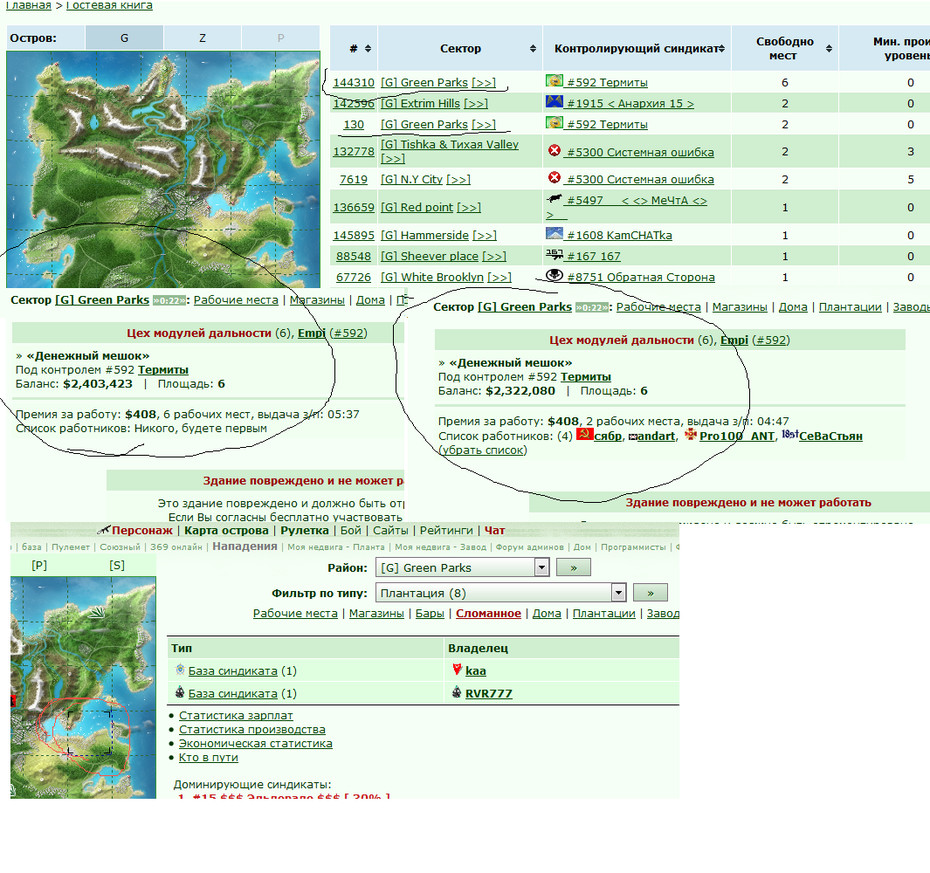Open the #8751 Обратная Сторона syndicate link
Screen dimensions: 930x873
click(x=641, y=277)
